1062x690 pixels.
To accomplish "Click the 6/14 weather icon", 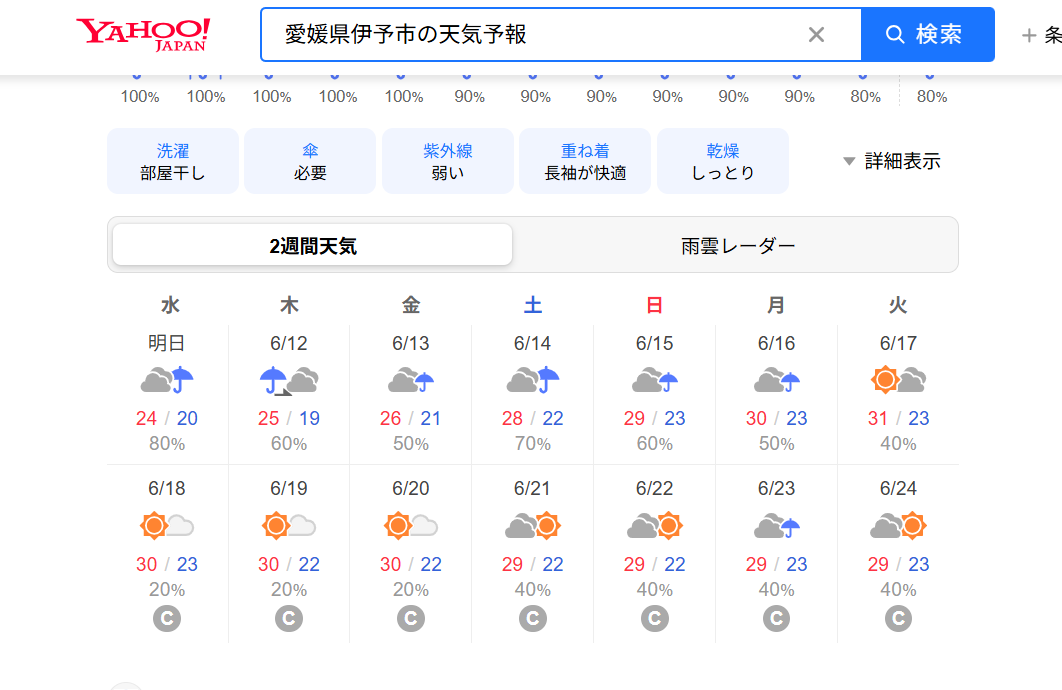I will (532, 380).
